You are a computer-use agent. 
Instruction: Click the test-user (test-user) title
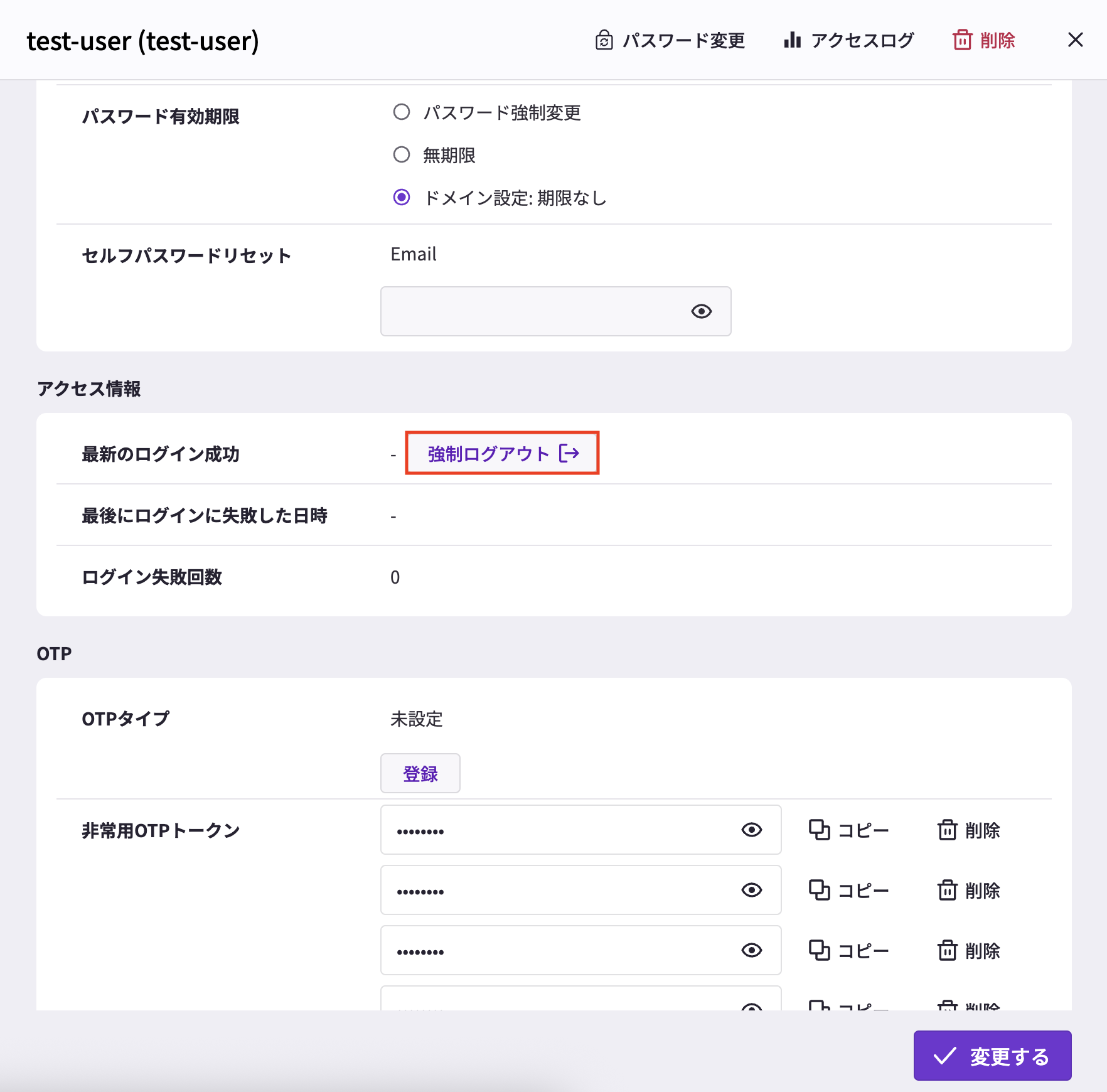(142, 41)
